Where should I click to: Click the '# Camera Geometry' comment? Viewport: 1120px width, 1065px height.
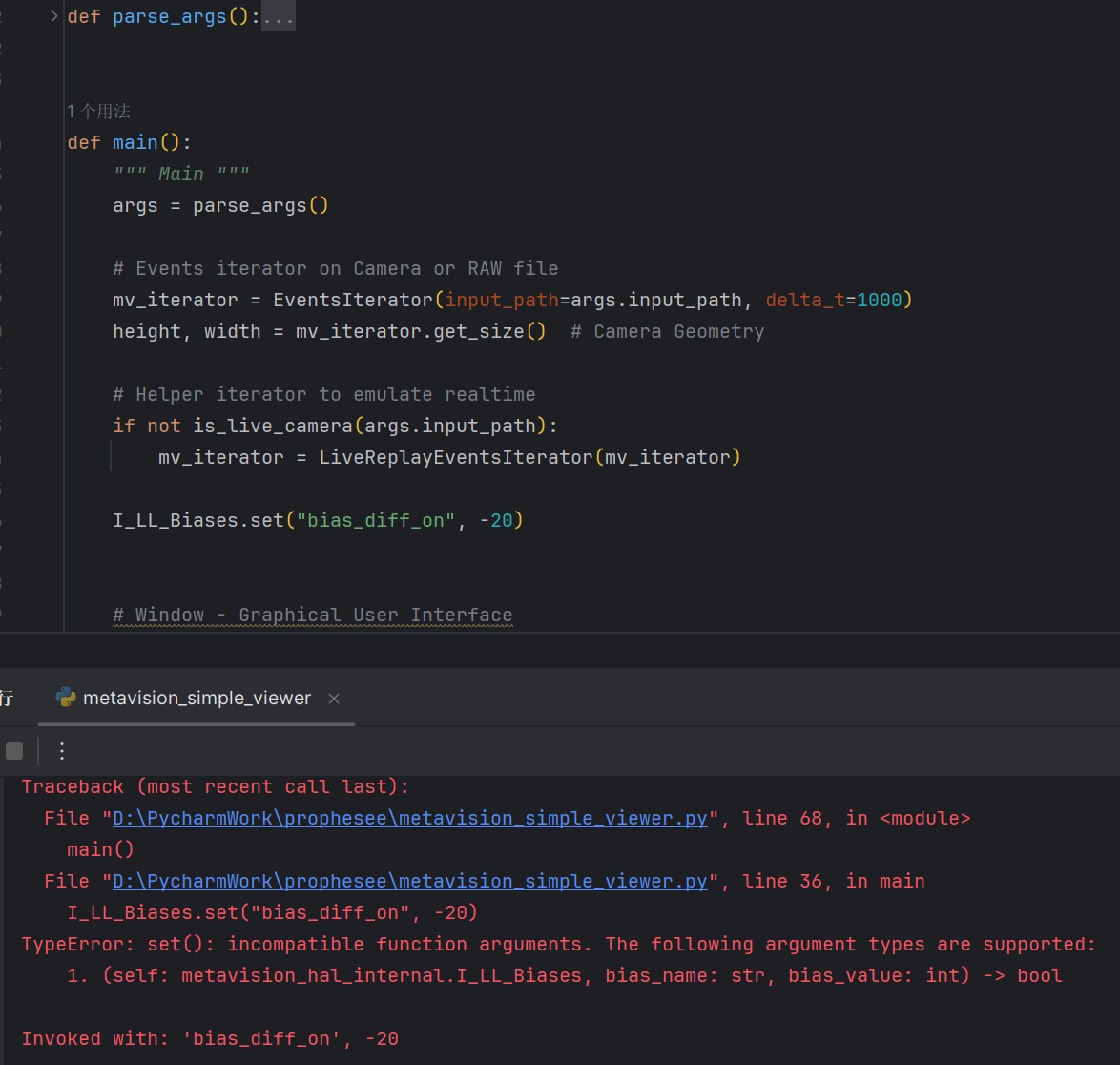(x=667, y=331)
